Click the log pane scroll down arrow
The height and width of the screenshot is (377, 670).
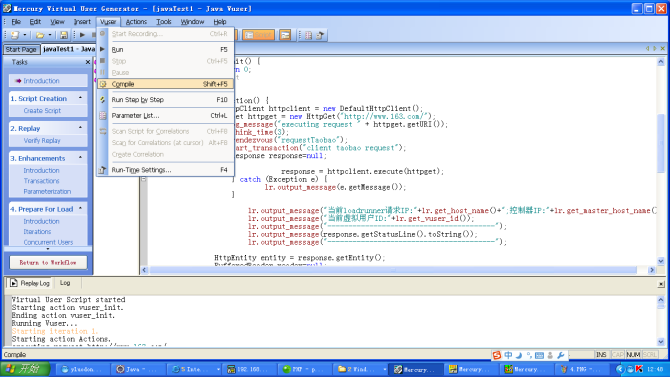661,342
